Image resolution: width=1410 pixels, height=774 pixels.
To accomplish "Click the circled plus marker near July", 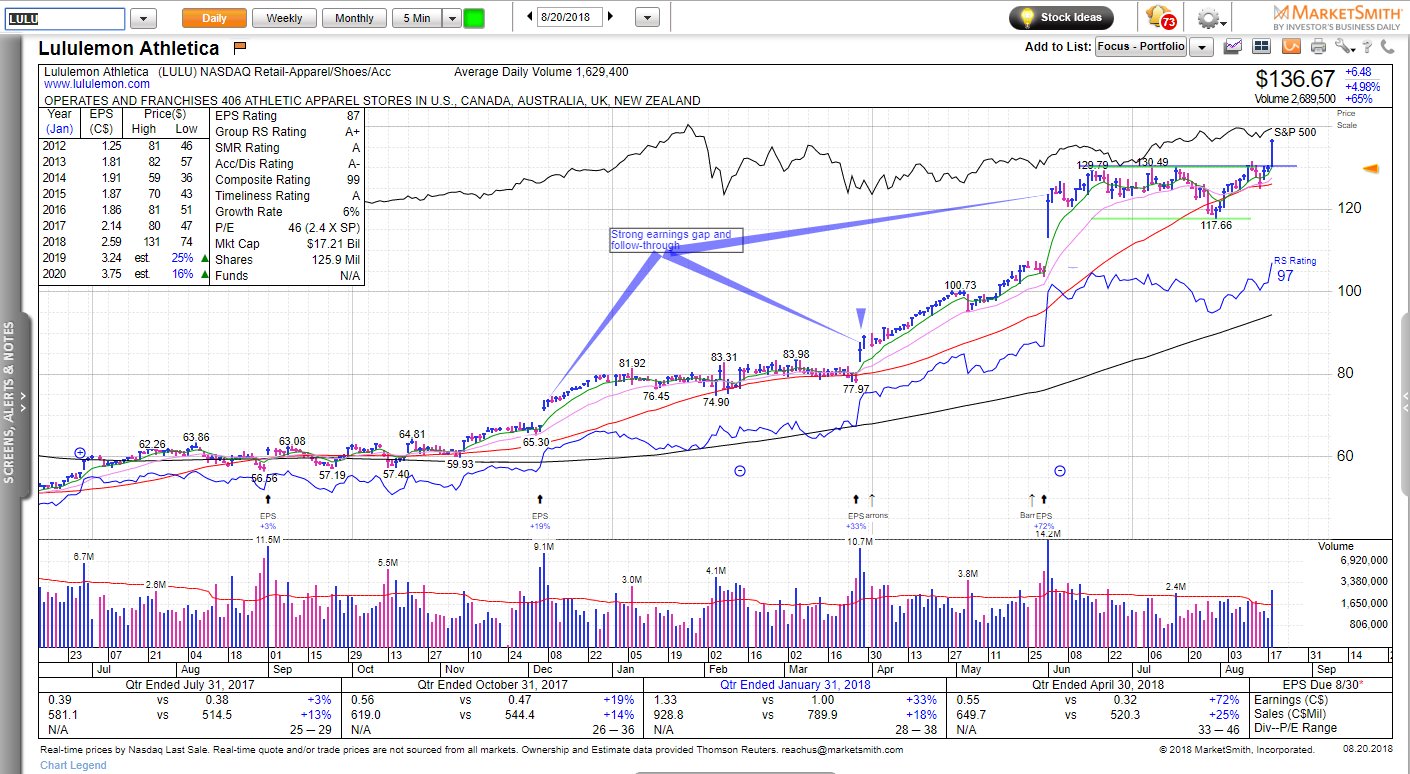I will point(80,453).
